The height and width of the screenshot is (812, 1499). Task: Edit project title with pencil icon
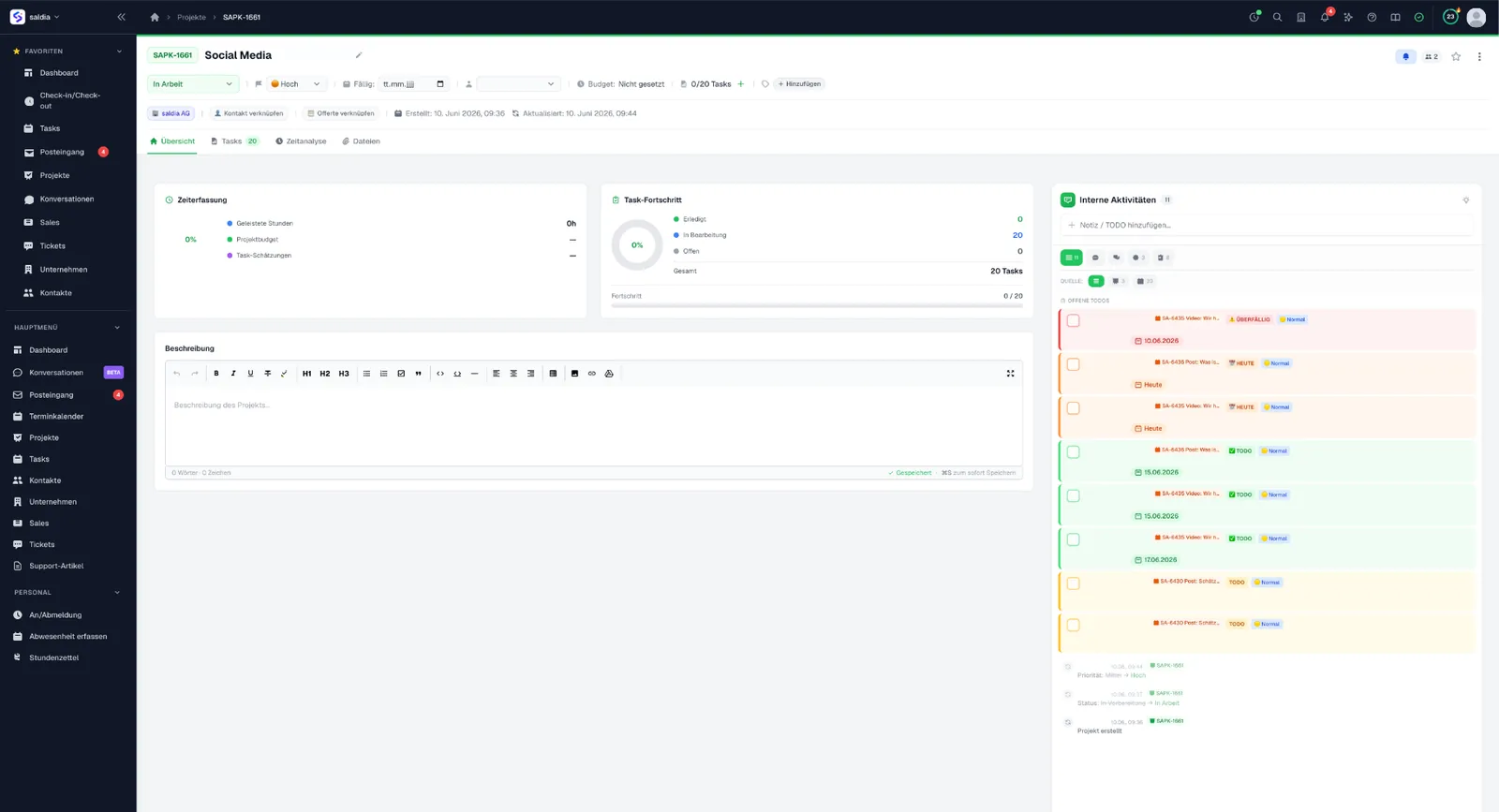pyautogui.click(x=359, y=55)
